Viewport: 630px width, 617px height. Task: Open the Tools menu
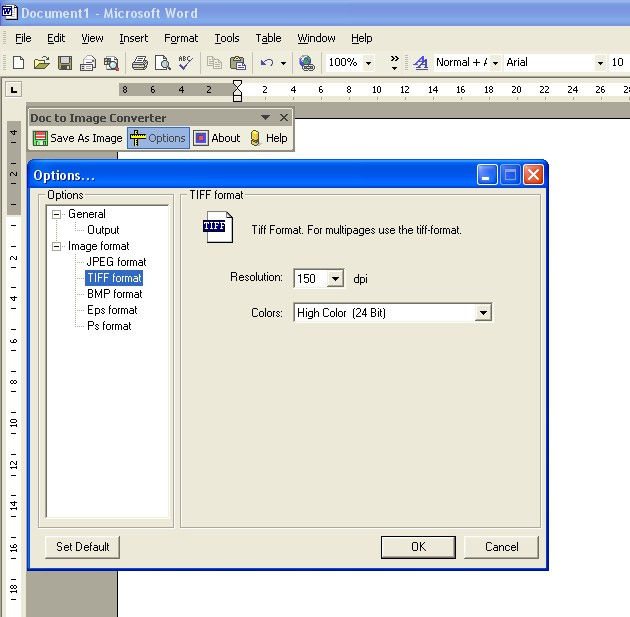click(x=227, y=38)
